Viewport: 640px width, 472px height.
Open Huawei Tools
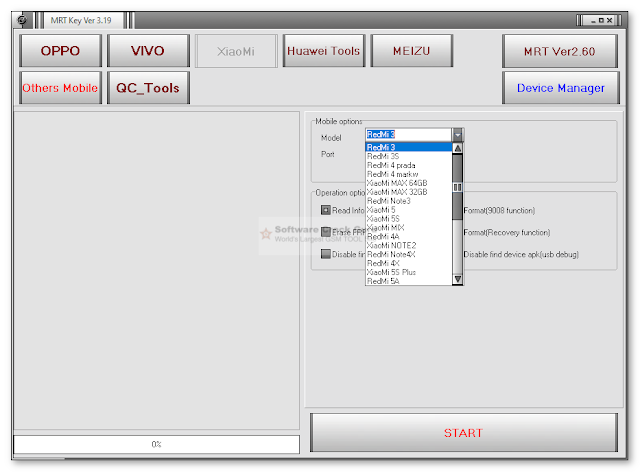324,51
